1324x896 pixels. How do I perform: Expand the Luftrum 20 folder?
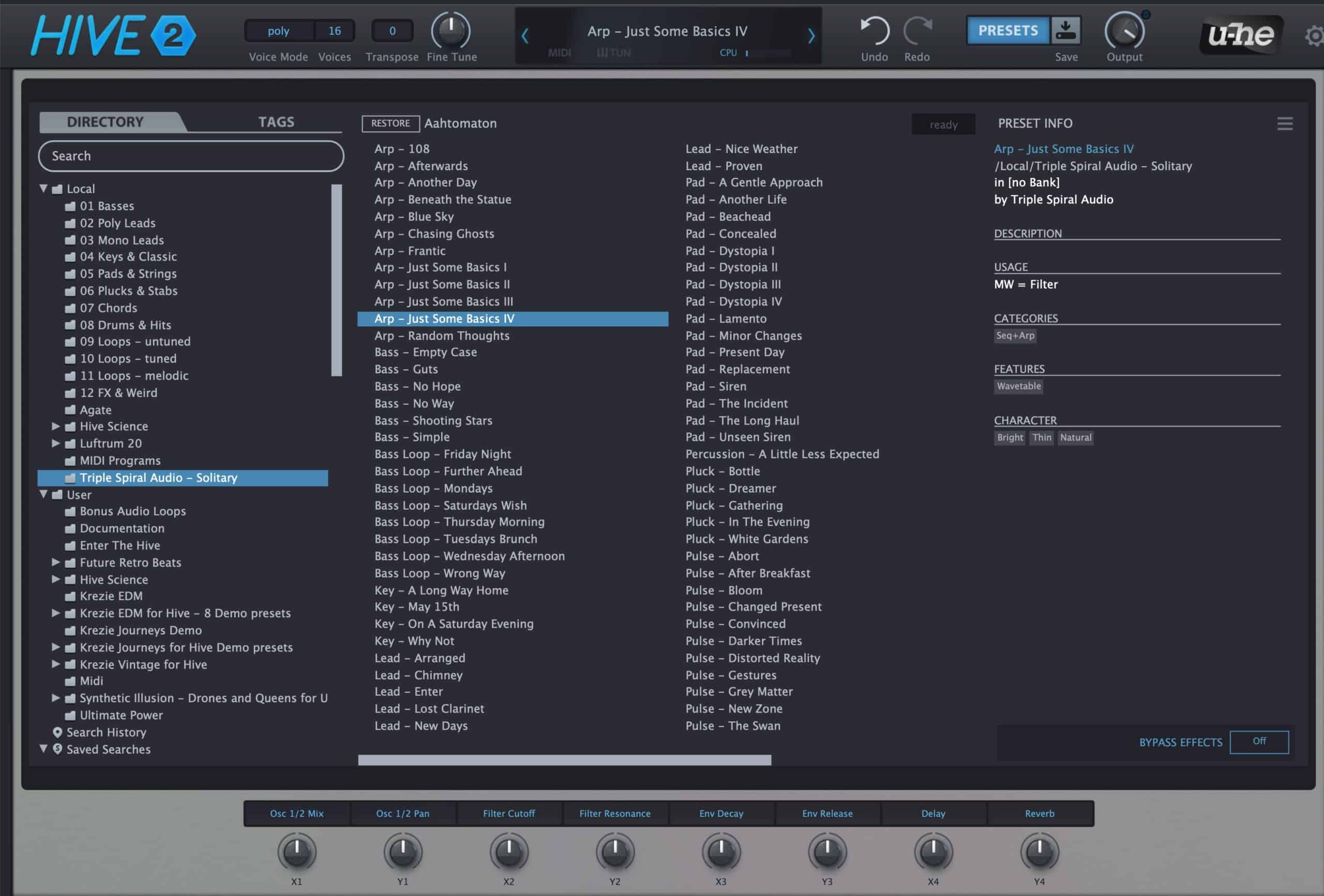click(x=55, y=443)
